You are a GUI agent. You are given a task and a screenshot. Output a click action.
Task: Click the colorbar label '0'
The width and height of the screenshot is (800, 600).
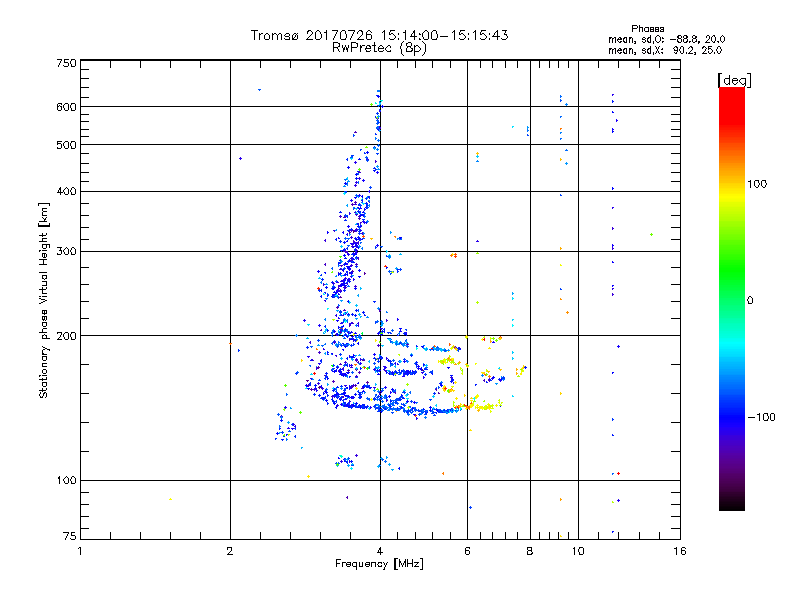[x=750, y=301]
